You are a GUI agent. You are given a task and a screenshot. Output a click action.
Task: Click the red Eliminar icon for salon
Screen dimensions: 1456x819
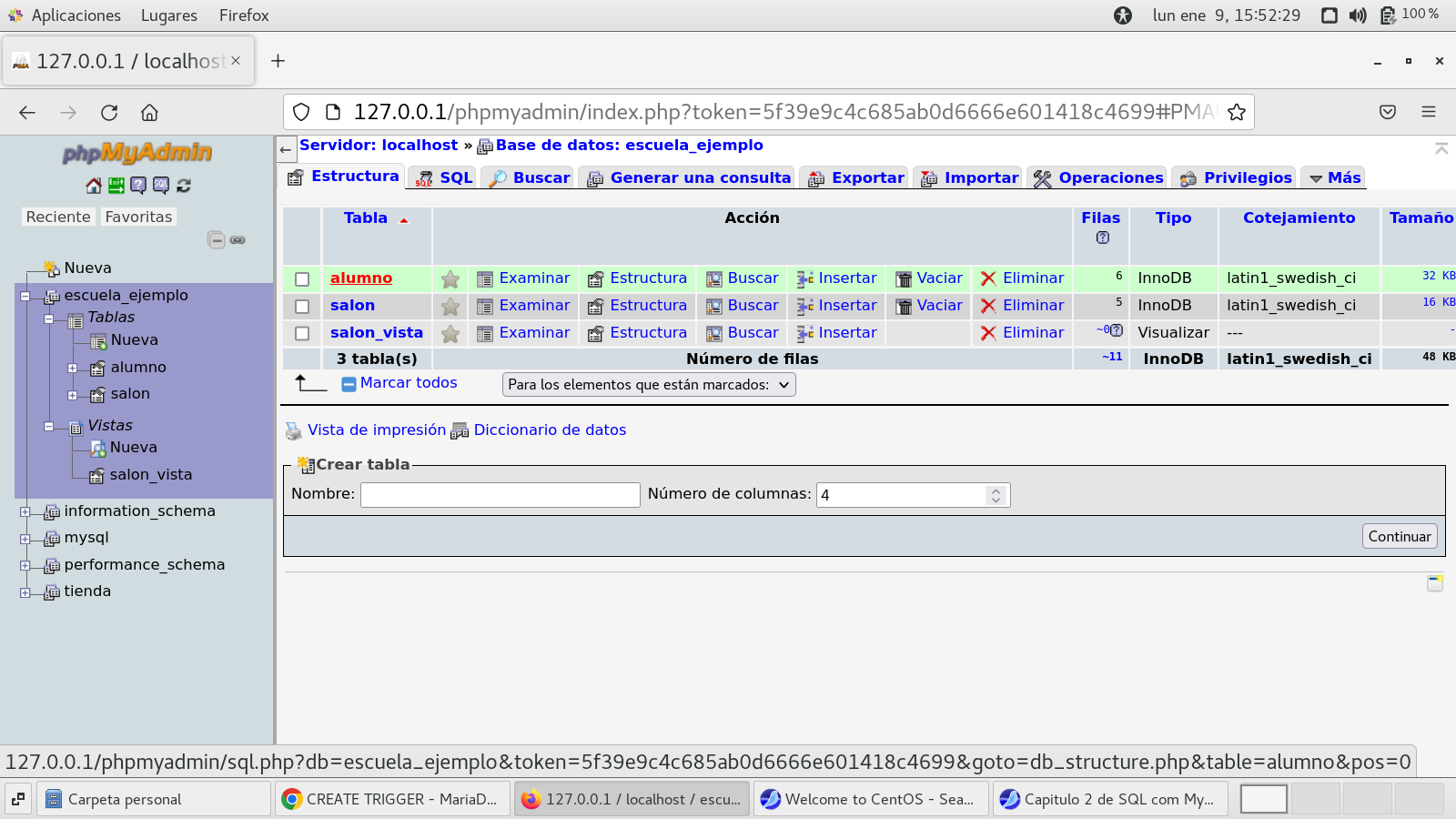tap(988, 307)
